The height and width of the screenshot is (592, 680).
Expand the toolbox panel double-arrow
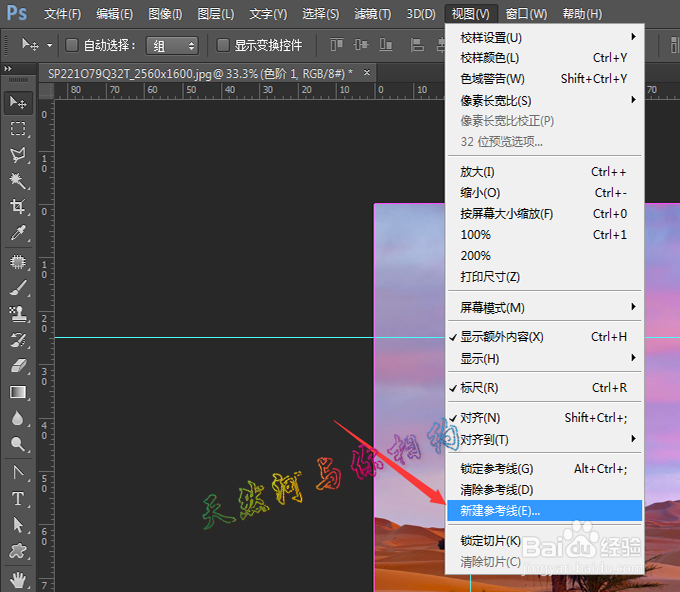8,69
